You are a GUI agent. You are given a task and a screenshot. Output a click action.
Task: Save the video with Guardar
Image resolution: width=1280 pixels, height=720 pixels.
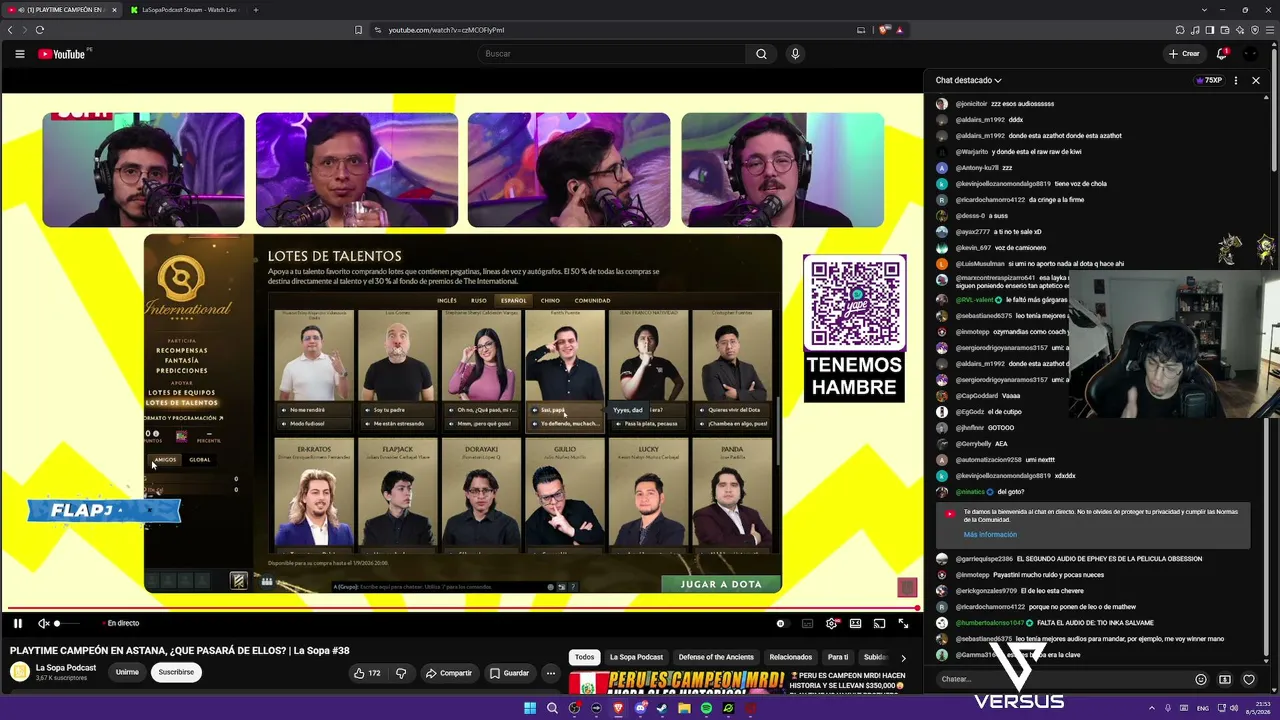click(x=509, y=673)
